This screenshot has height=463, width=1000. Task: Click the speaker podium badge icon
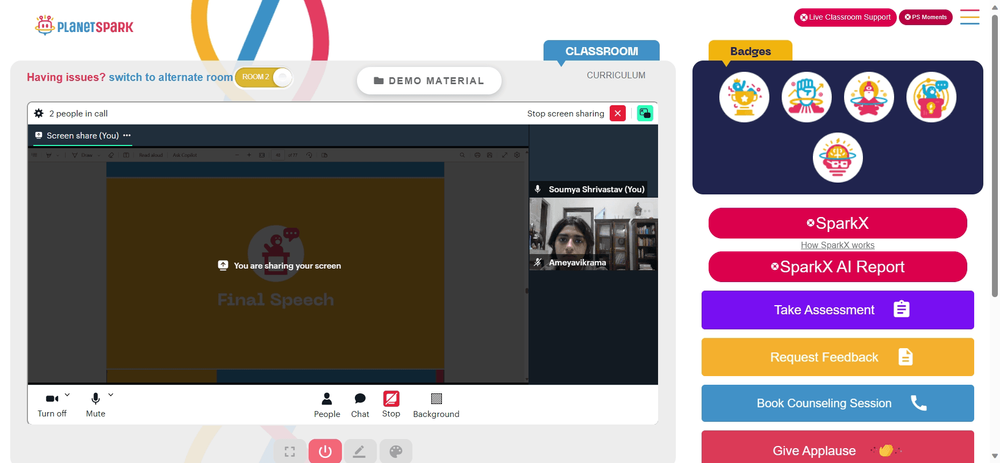(x=931, y=97)
